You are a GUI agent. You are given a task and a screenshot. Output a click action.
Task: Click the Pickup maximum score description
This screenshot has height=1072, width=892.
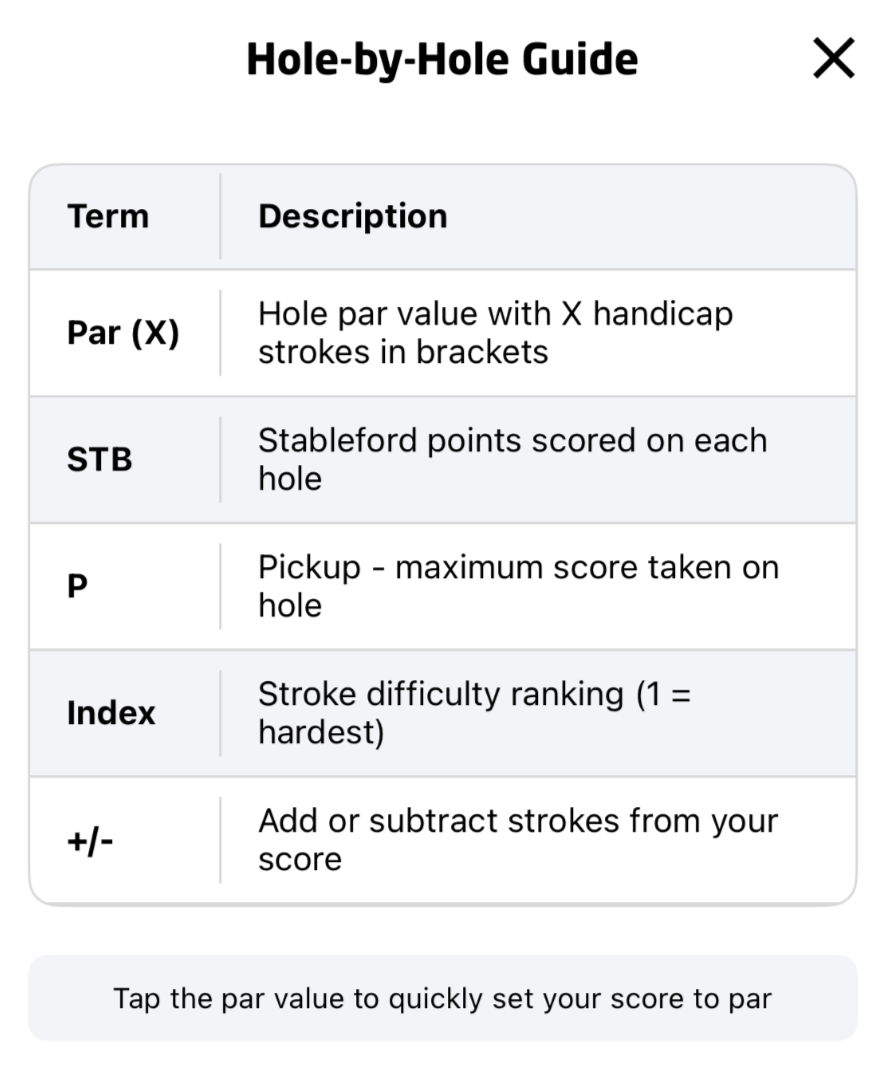(518, 586)
